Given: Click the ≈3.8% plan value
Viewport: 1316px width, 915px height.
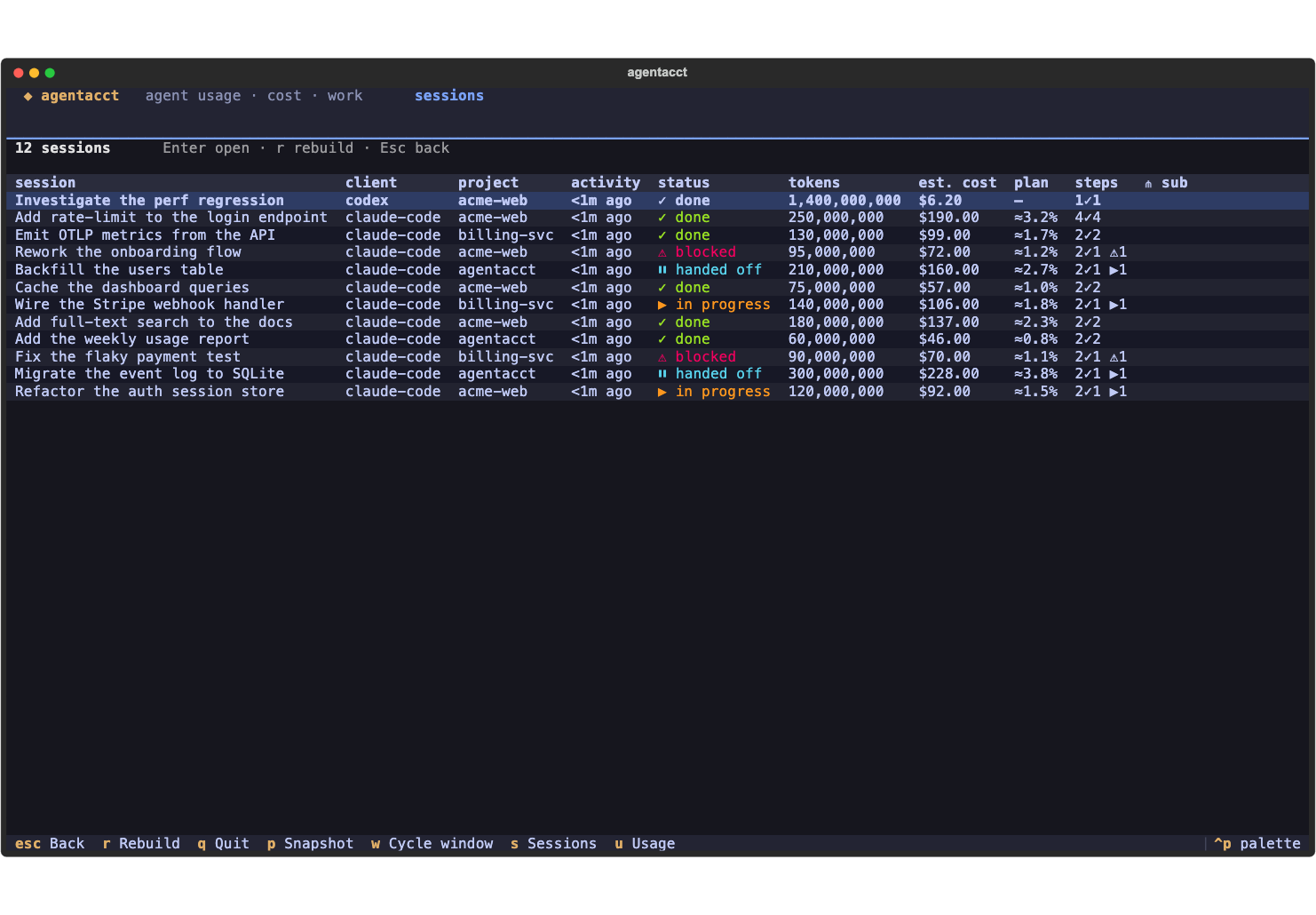Looking at the screenshot, I should tap(1035, 374).
